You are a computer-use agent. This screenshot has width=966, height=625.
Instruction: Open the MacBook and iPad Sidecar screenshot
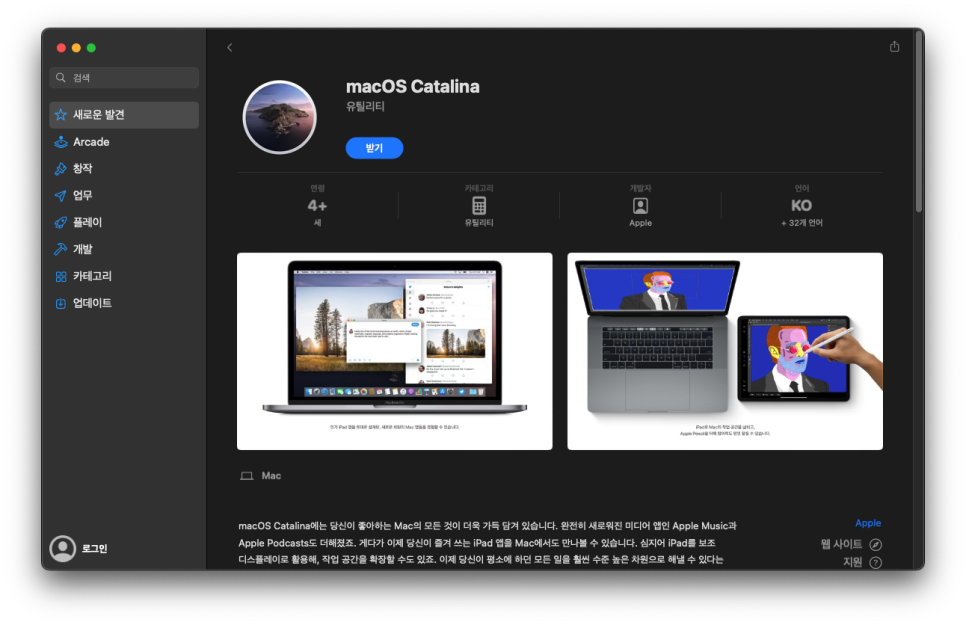click(x=725, y=351)
